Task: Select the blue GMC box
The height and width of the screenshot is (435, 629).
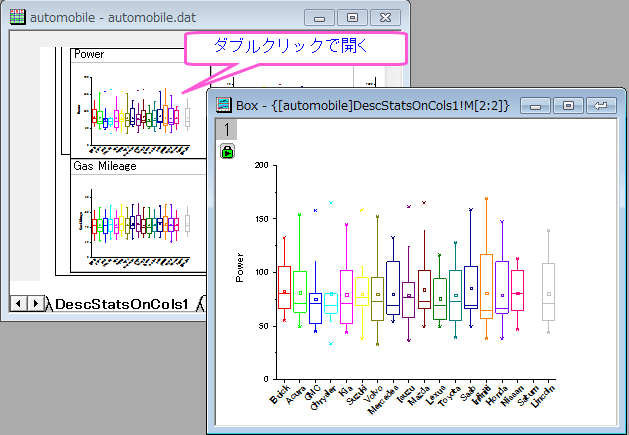Action: pyautogui.click(x=315, y=308)
